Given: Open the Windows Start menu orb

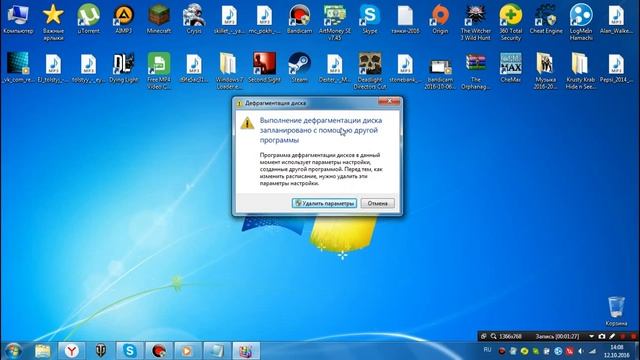Looking at the screenshot, I should 13,351.
